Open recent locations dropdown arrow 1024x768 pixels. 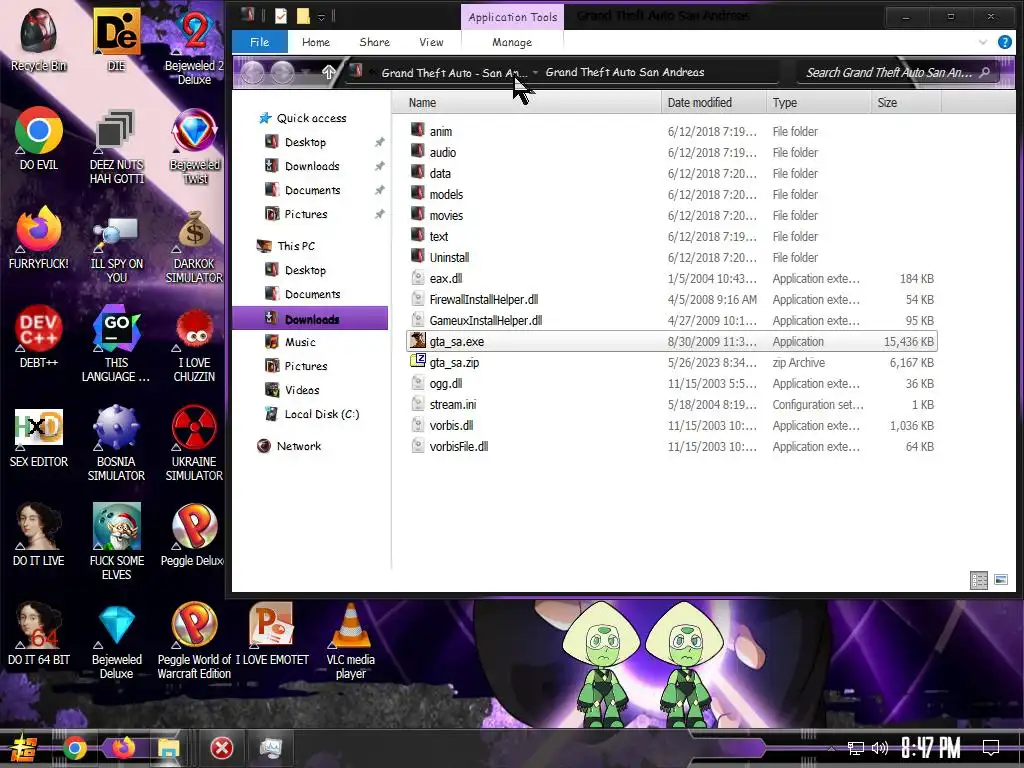click(304, 72)
